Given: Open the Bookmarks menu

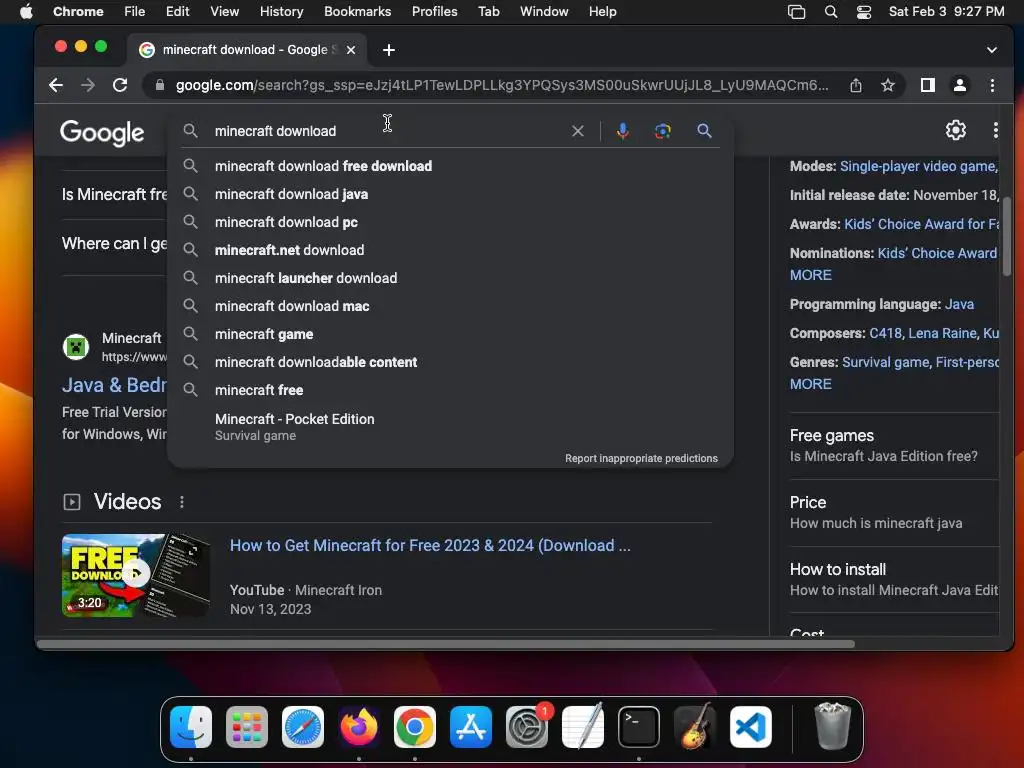Looking at the screenshot, I should 357,12.
